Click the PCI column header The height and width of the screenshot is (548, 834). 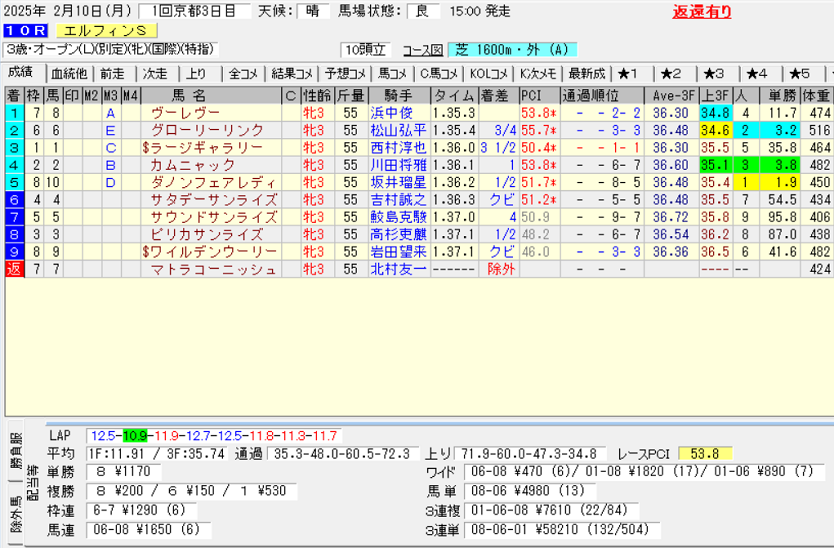click(x=531, y=96)
